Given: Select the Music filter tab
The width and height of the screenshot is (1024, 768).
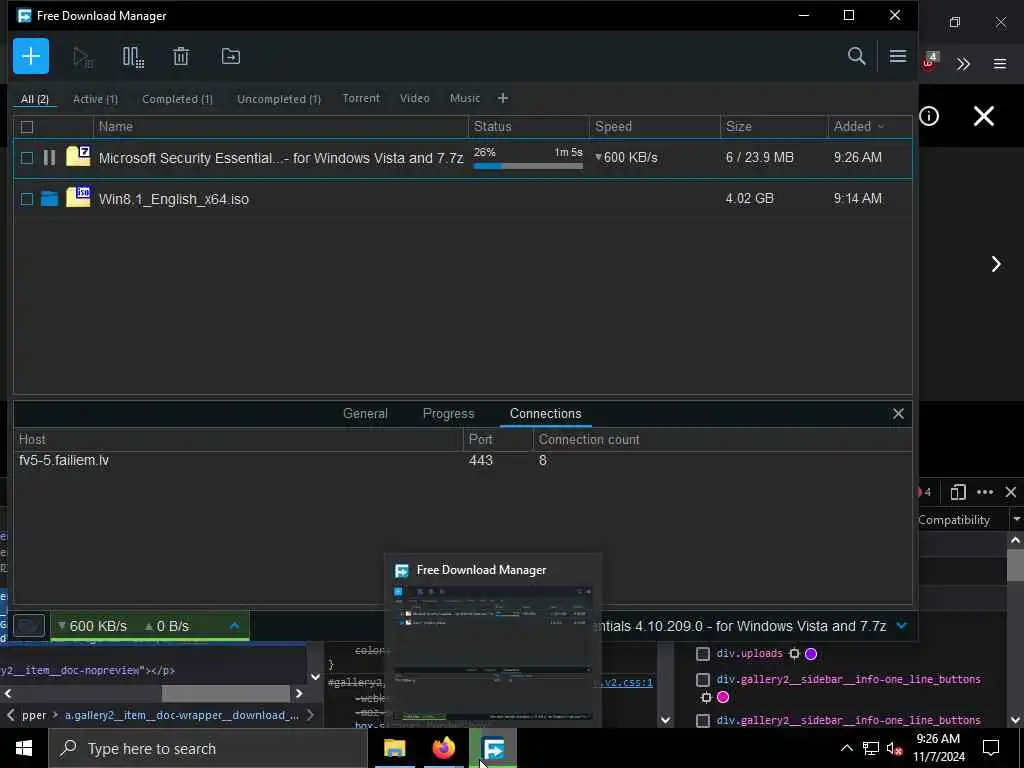Looking at the screenshot, I should [x=465, y=98].
